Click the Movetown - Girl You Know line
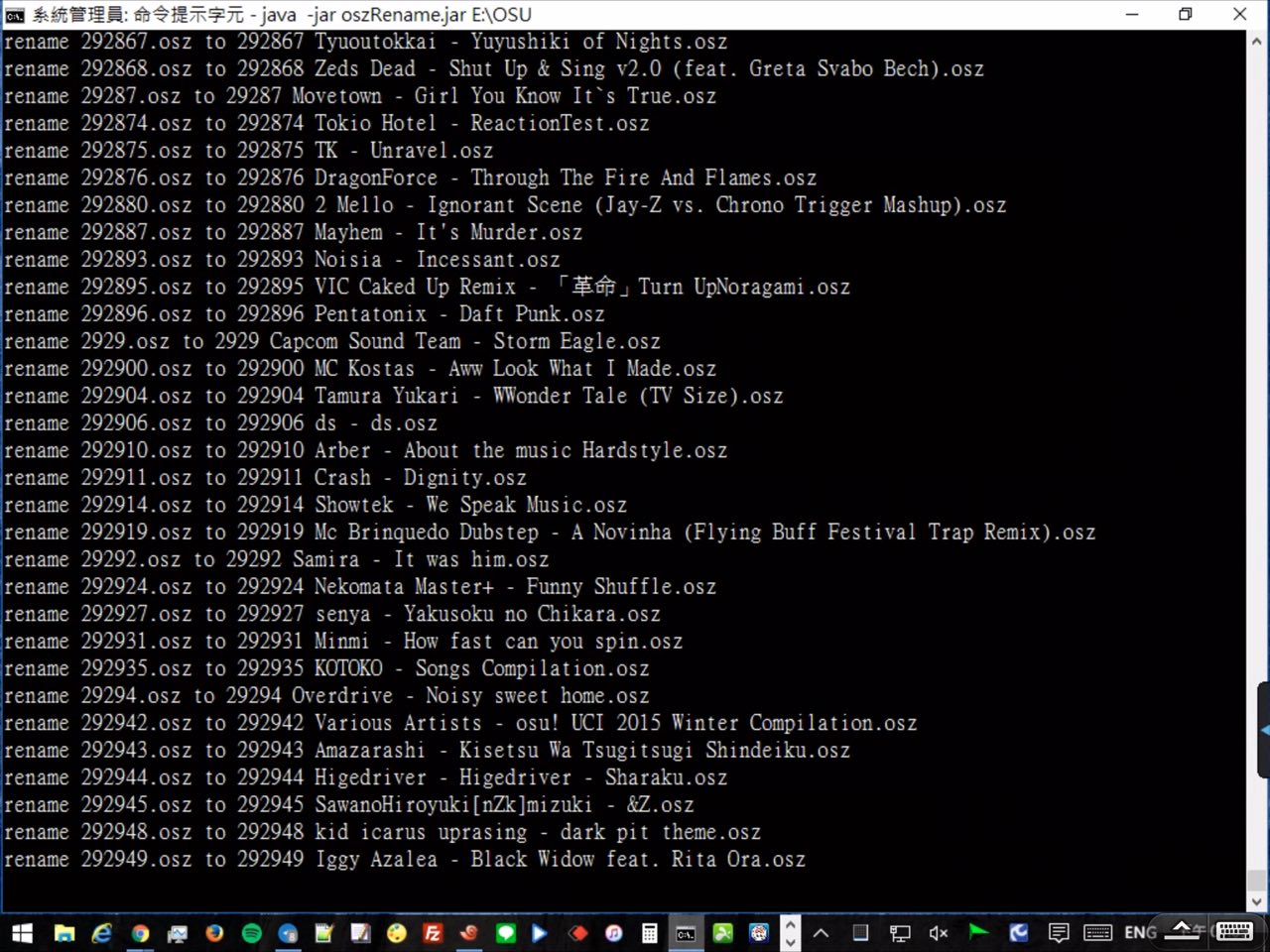The image size is (1270, 952). pyautogui.click(x=360, y=96)
